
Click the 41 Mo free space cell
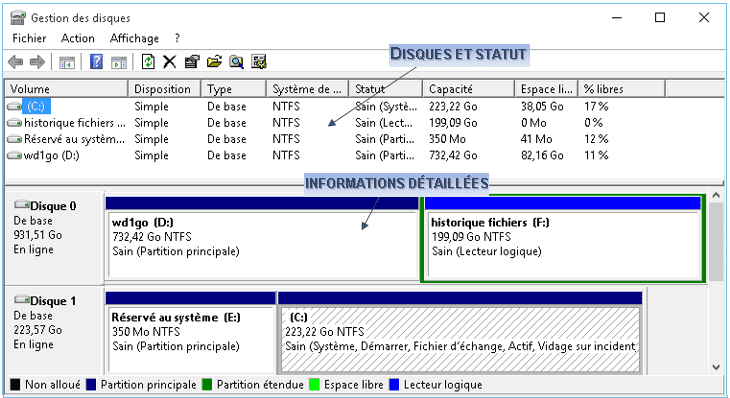pos(536,139)
